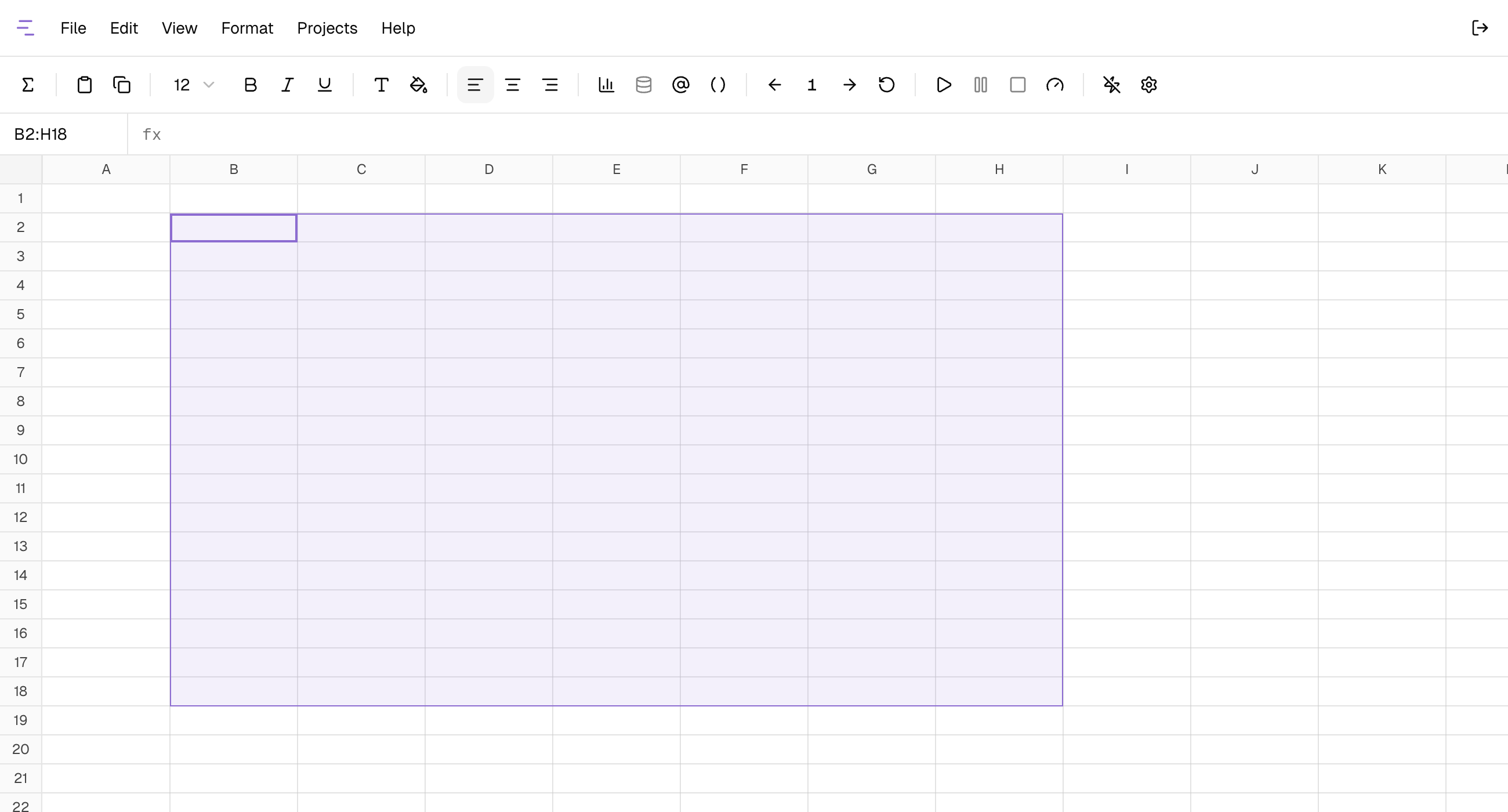The height and width of the screenshot is (812, 1508).
Task: Expand the font size 12 dropdown
Action: coord(194,85)
